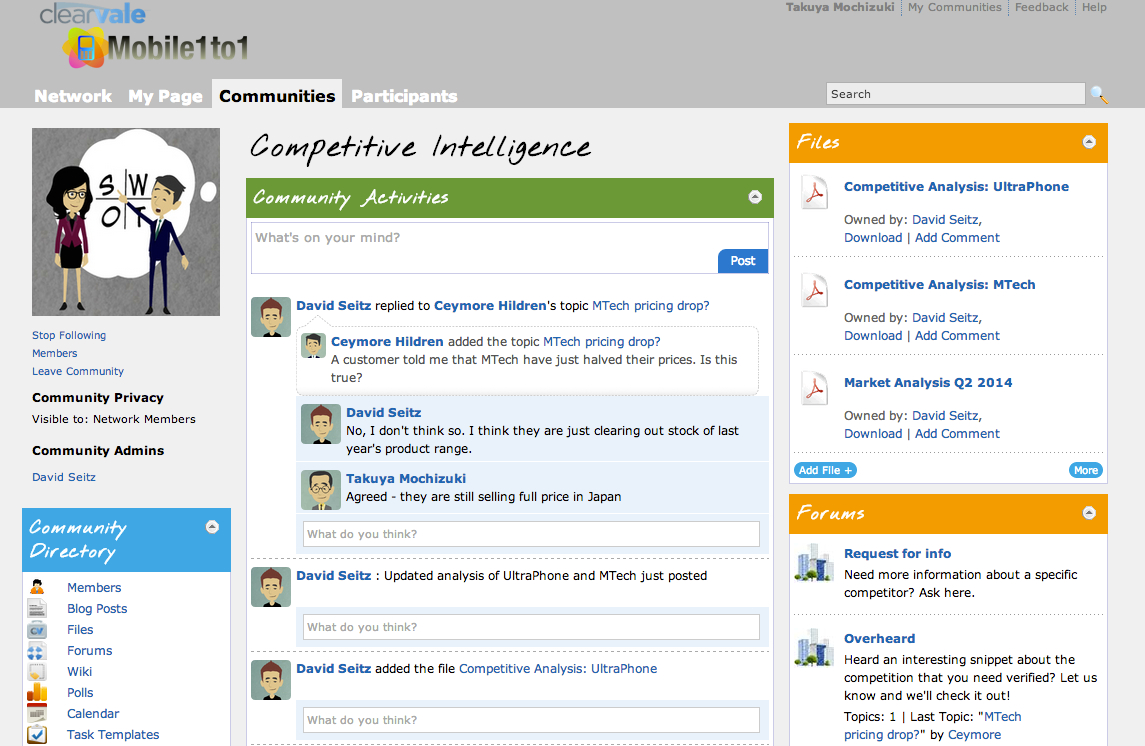
Task: Click the Wiki directory icon
Action: (x=37, y=672)
